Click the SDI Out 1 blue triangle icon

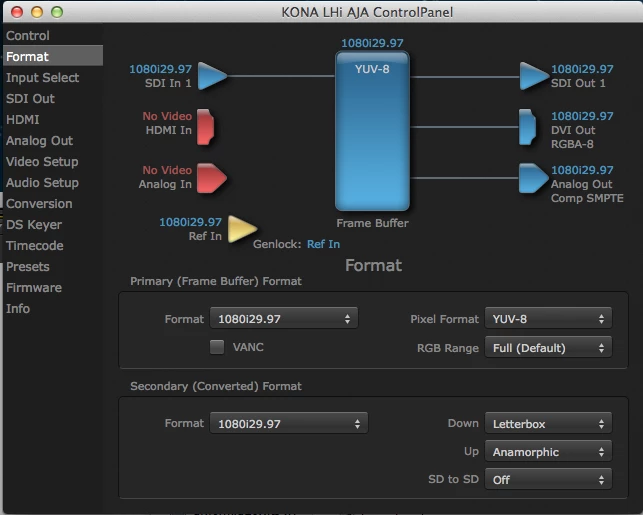click(x=534, y=76)
